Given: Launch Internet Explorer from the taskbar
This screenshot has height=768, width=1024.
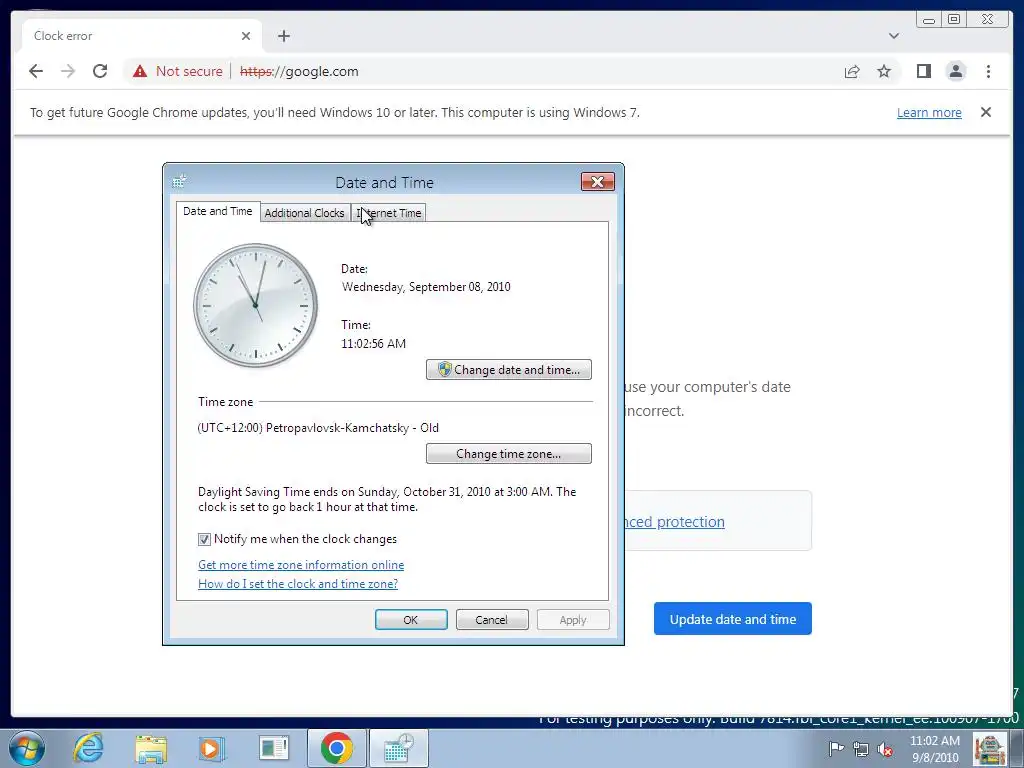Looking at the screenshot, I should pos(88,748).
